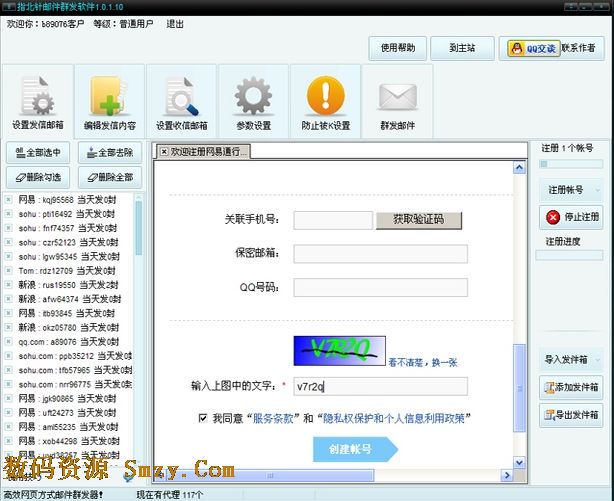This screenshot has height=501, width=614.
Task: Open the 编辑发信内容 folder icon
Action: pyautogui.click(x=110, y=101)
